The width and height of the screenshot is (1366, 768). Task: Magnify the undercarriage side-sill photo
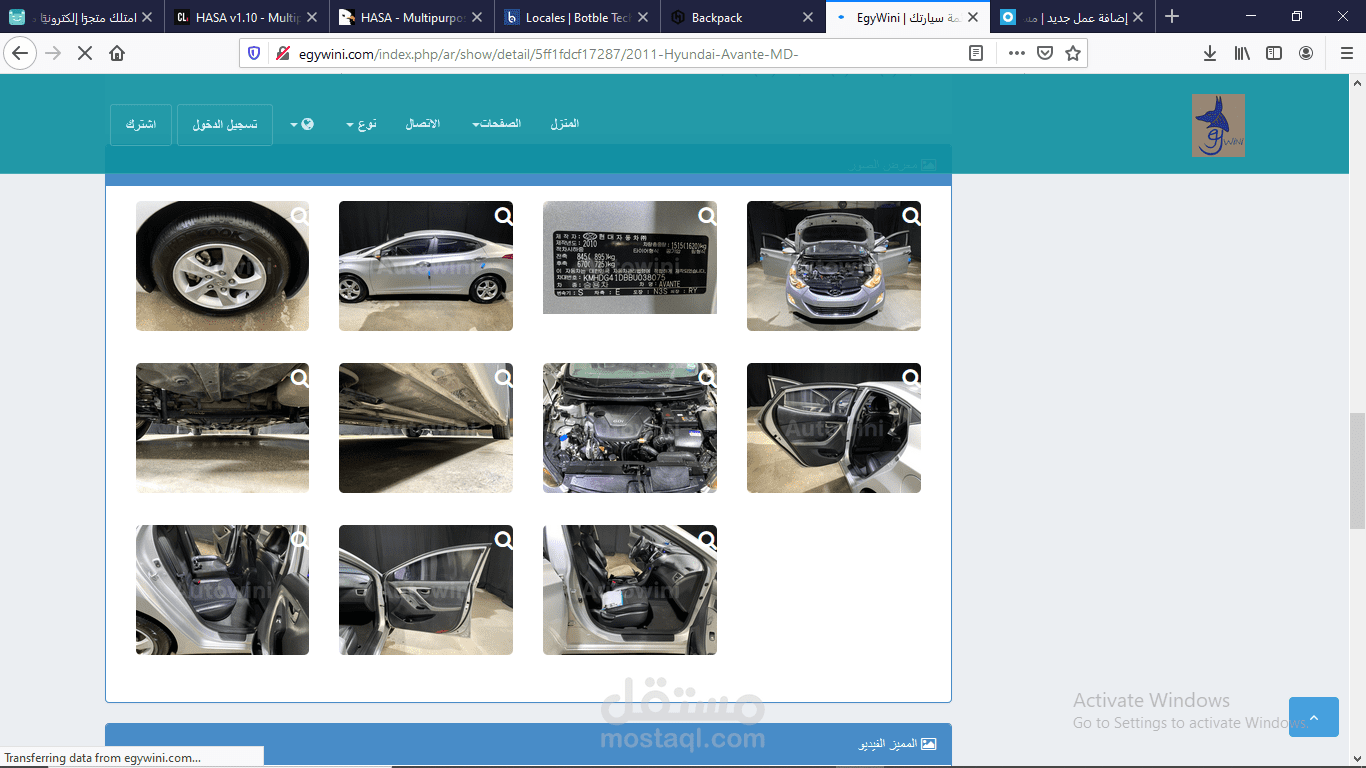coord(504,377)
